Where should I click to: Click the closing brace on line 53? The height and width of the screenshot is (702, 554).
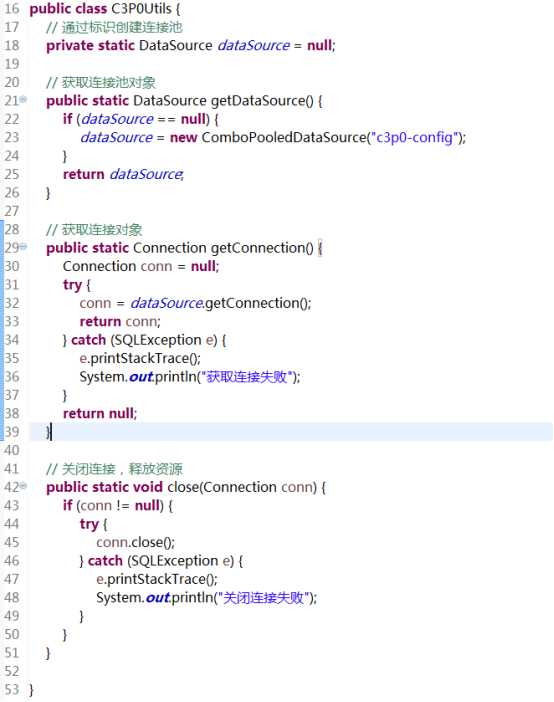31,690
